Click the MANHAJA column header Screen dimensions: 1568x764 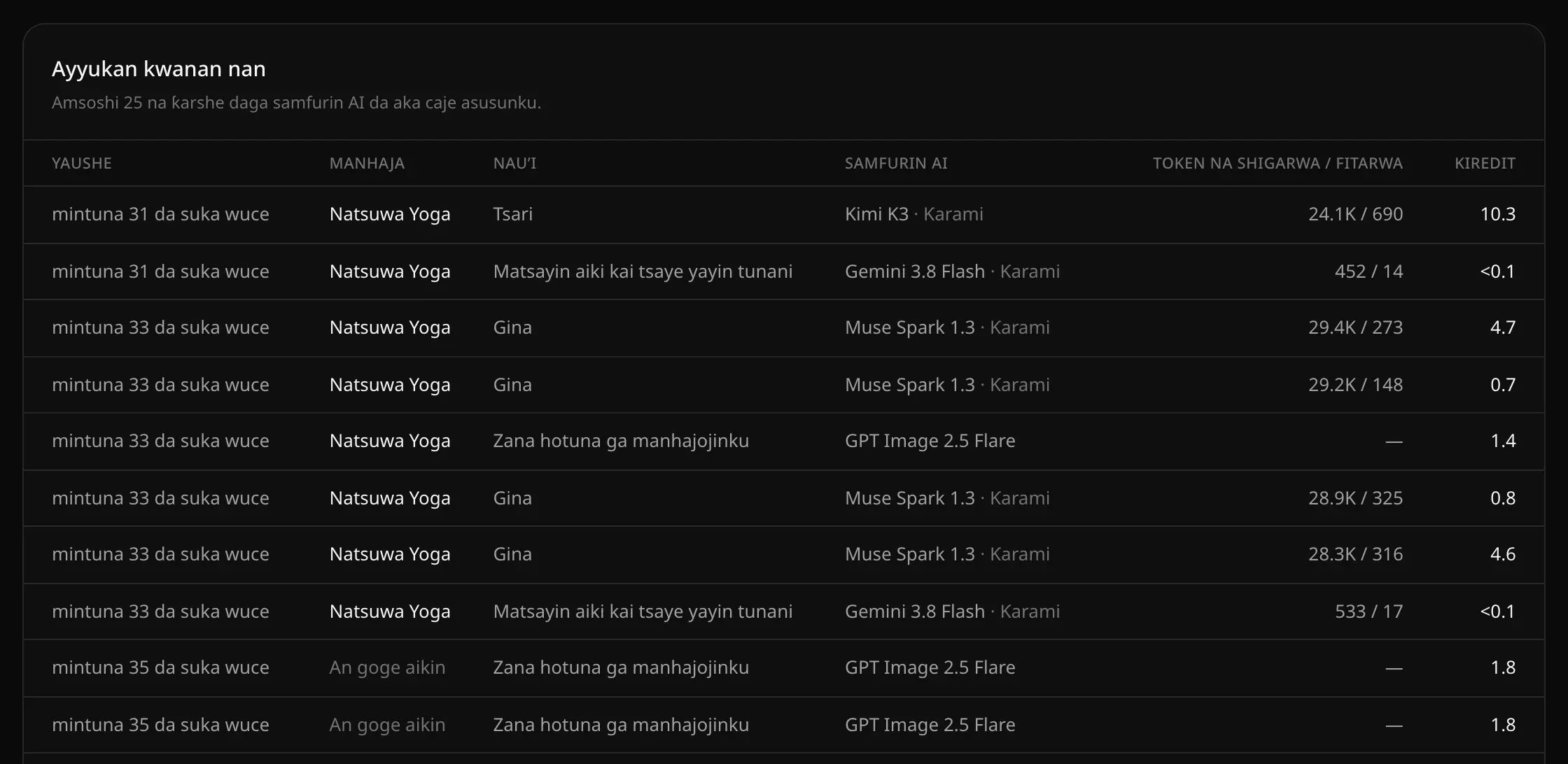(367, 163)
